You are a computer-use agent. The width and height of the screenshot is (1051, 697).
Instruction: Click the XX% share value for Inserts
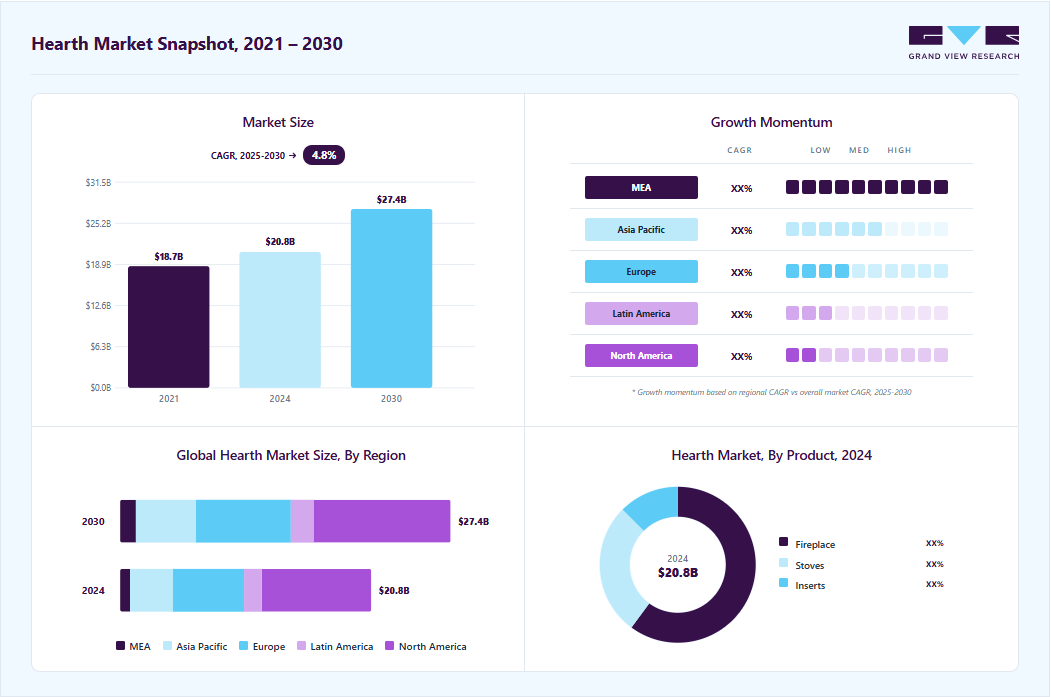[x=935, y=584]
